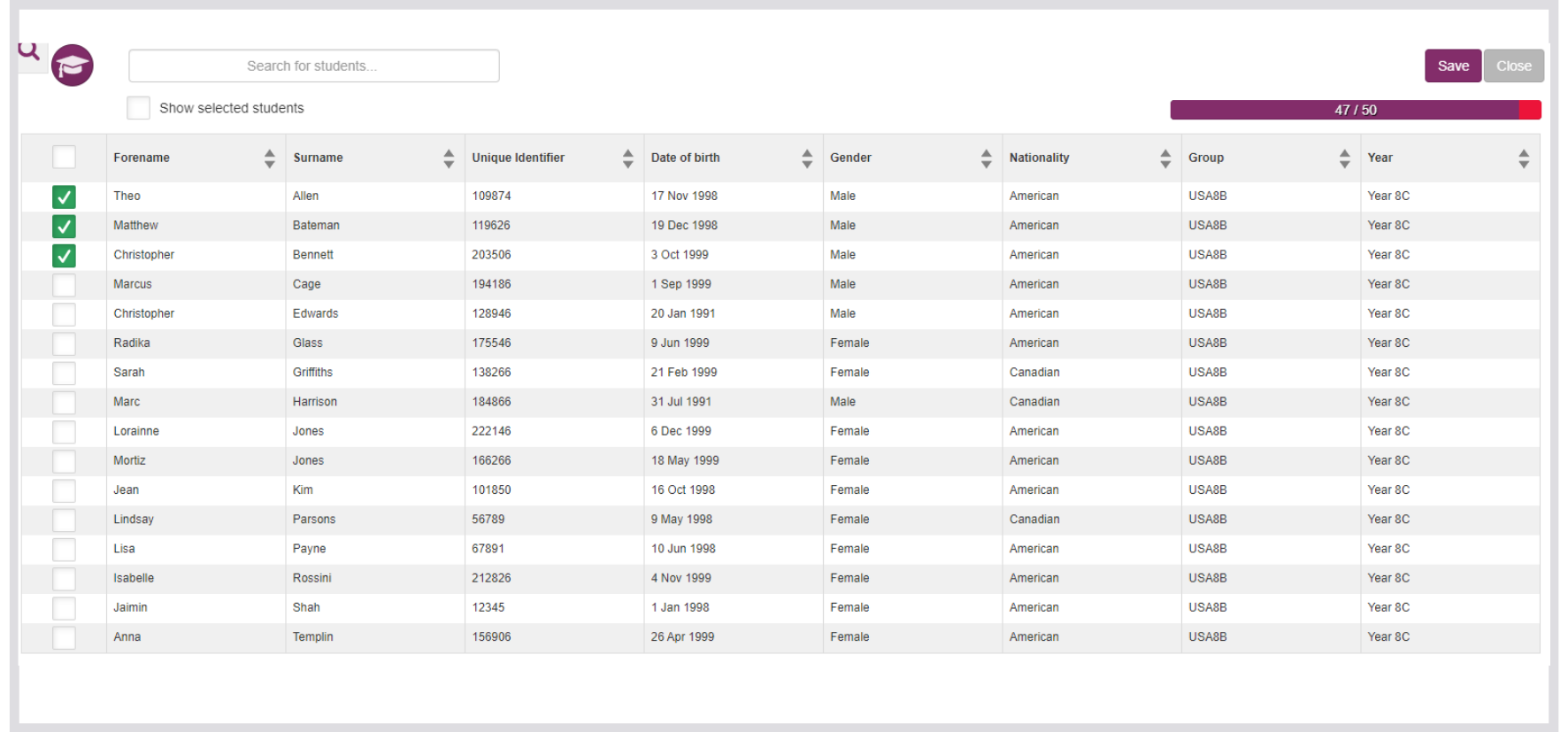Click the Close button
The image size is (1568, 732).
pos(1514,65)
